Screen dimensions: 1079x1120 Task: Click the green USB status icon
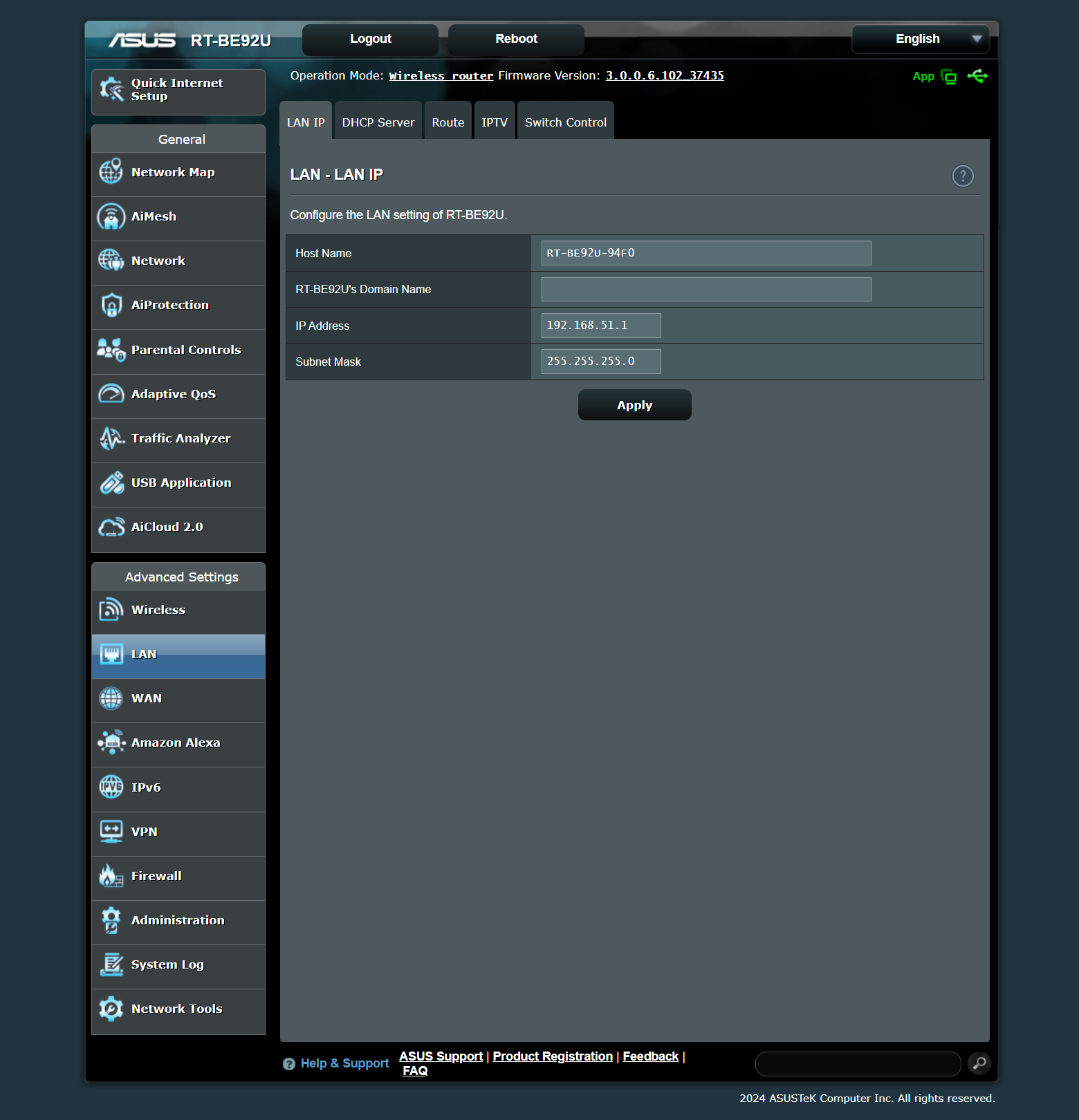(x=978, y=76)
